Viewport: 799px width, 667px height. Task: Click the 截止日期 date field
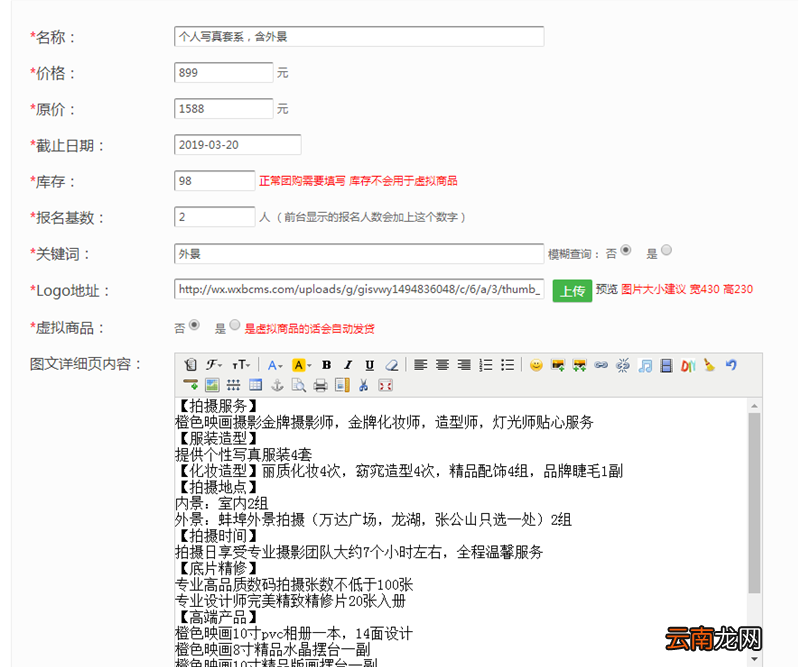click(237, 145)
